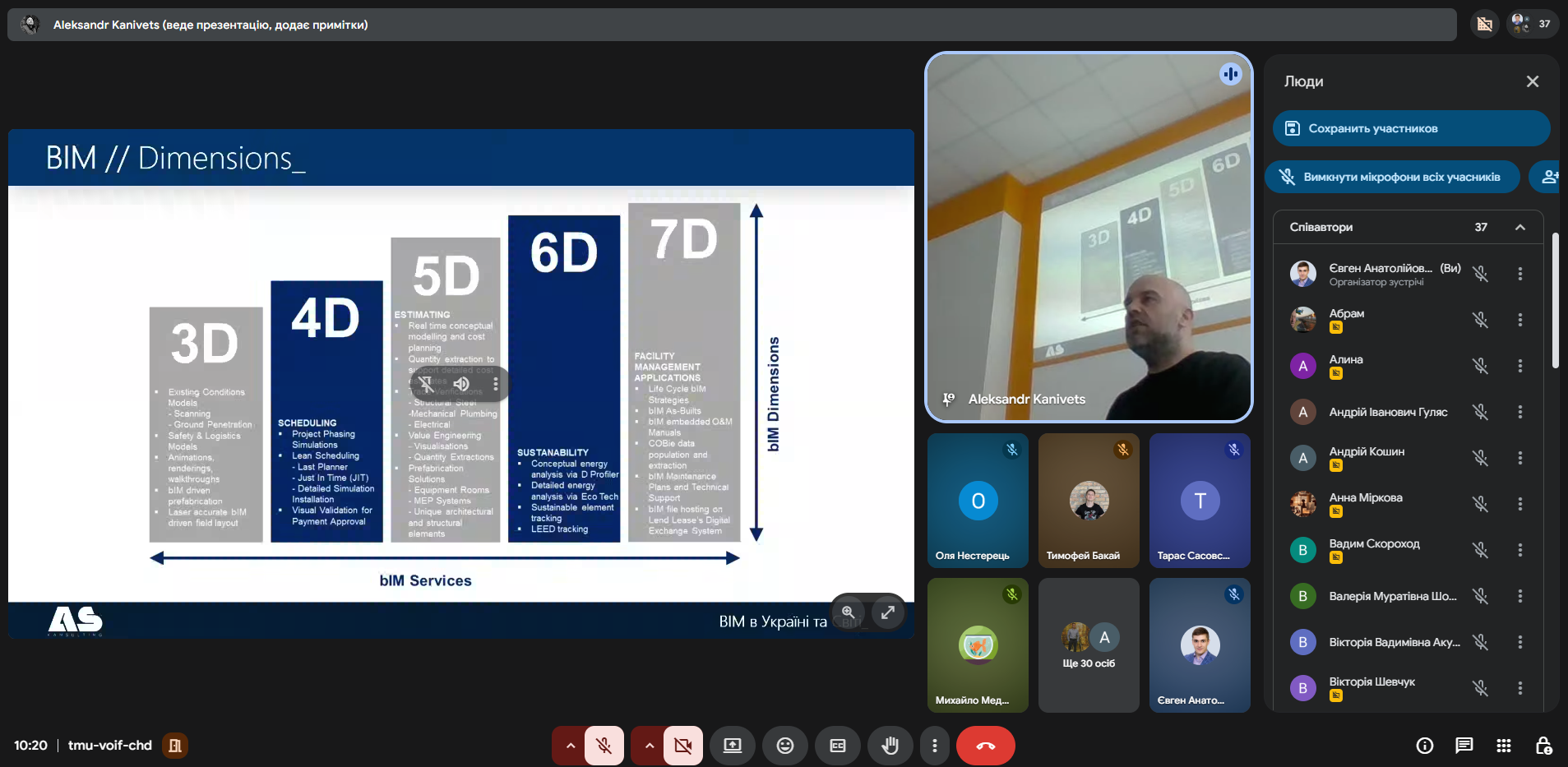The image size is (1568, 767).
Task: Select Михайло Мед video tile
Action: tap(978, 645)
